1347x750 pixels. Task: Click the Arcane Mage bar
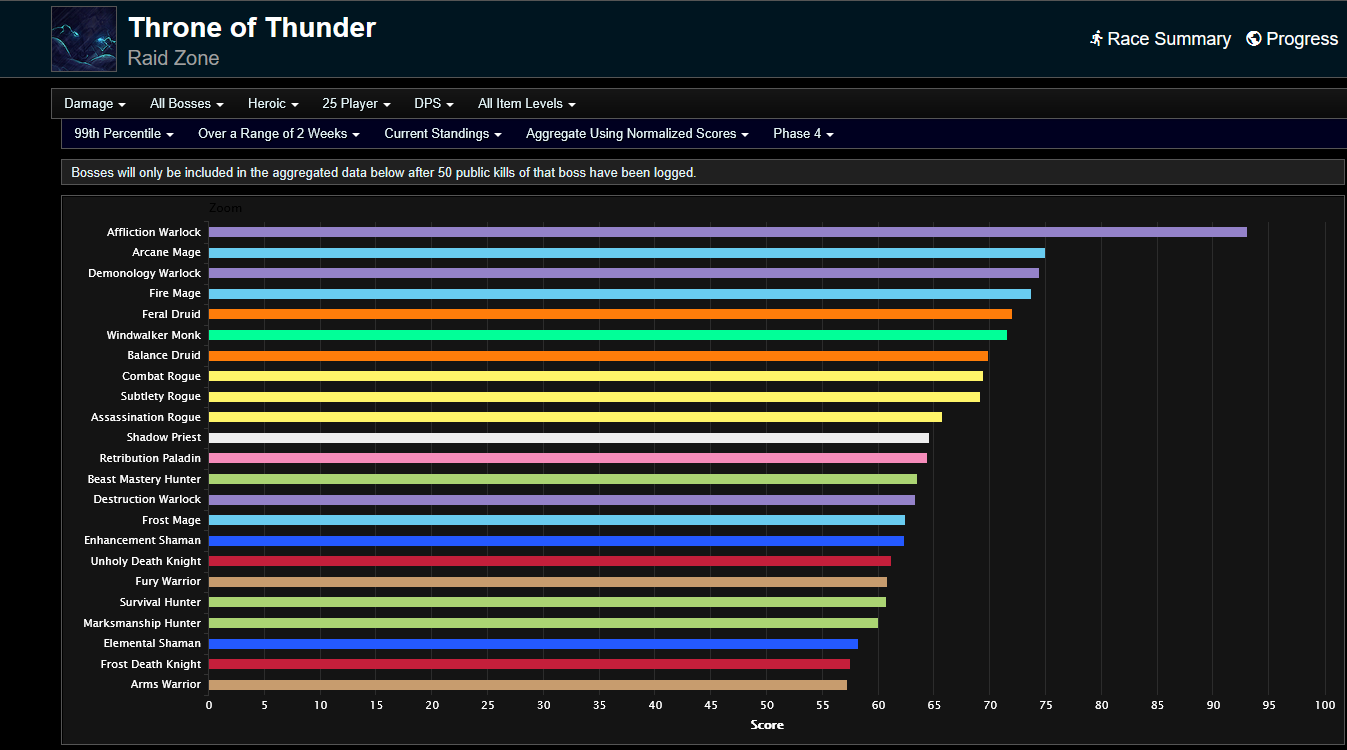click(627, 253)
